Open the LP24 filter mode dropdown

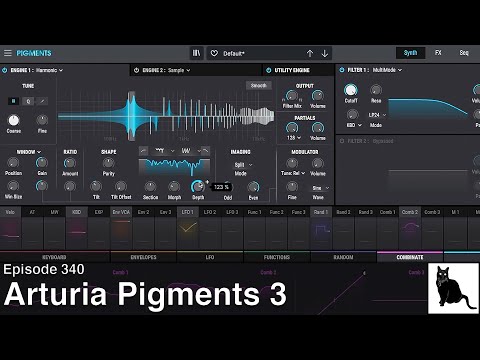377,115
